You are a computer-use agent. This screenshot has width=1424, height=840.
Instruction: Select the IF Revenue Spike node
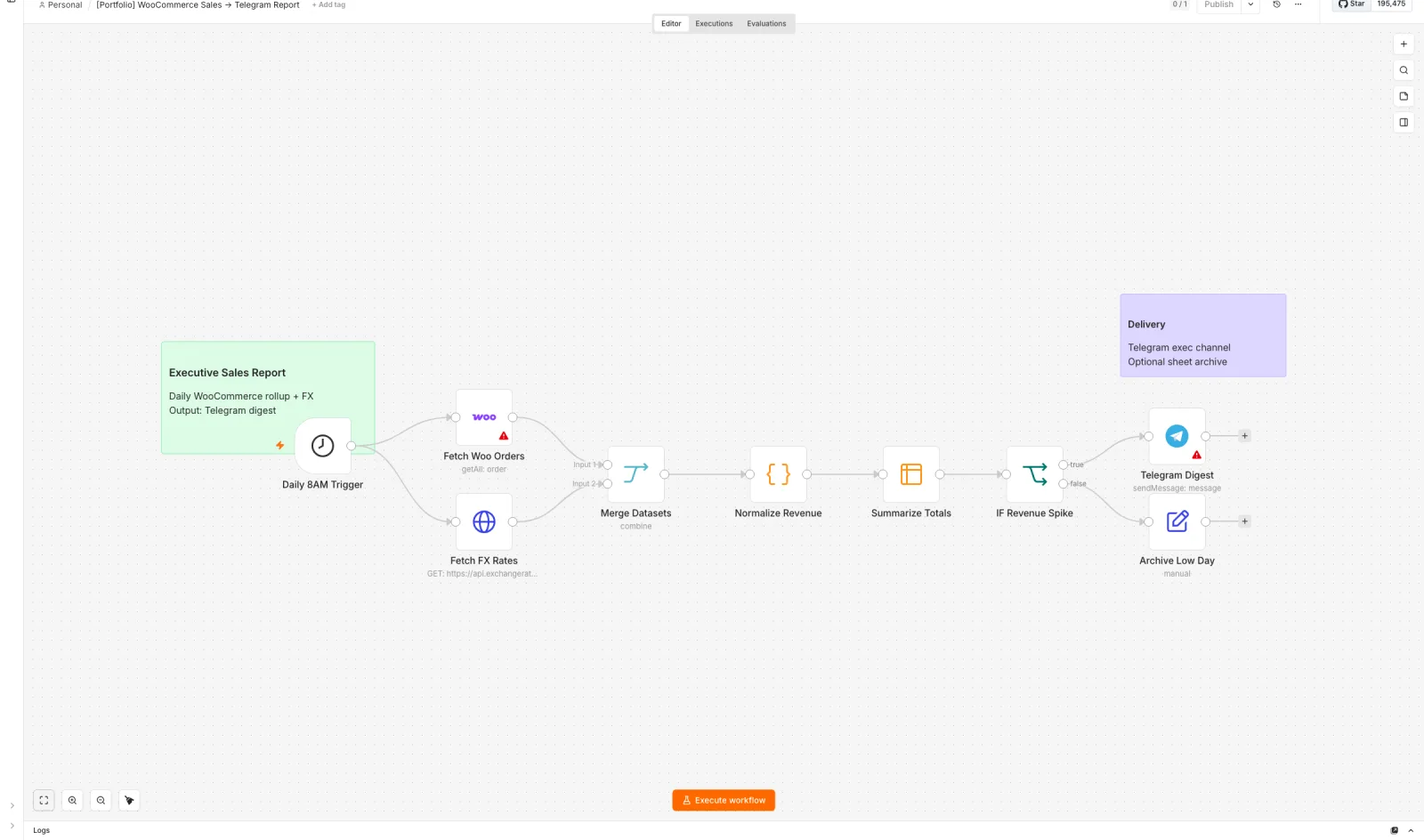1034,474
